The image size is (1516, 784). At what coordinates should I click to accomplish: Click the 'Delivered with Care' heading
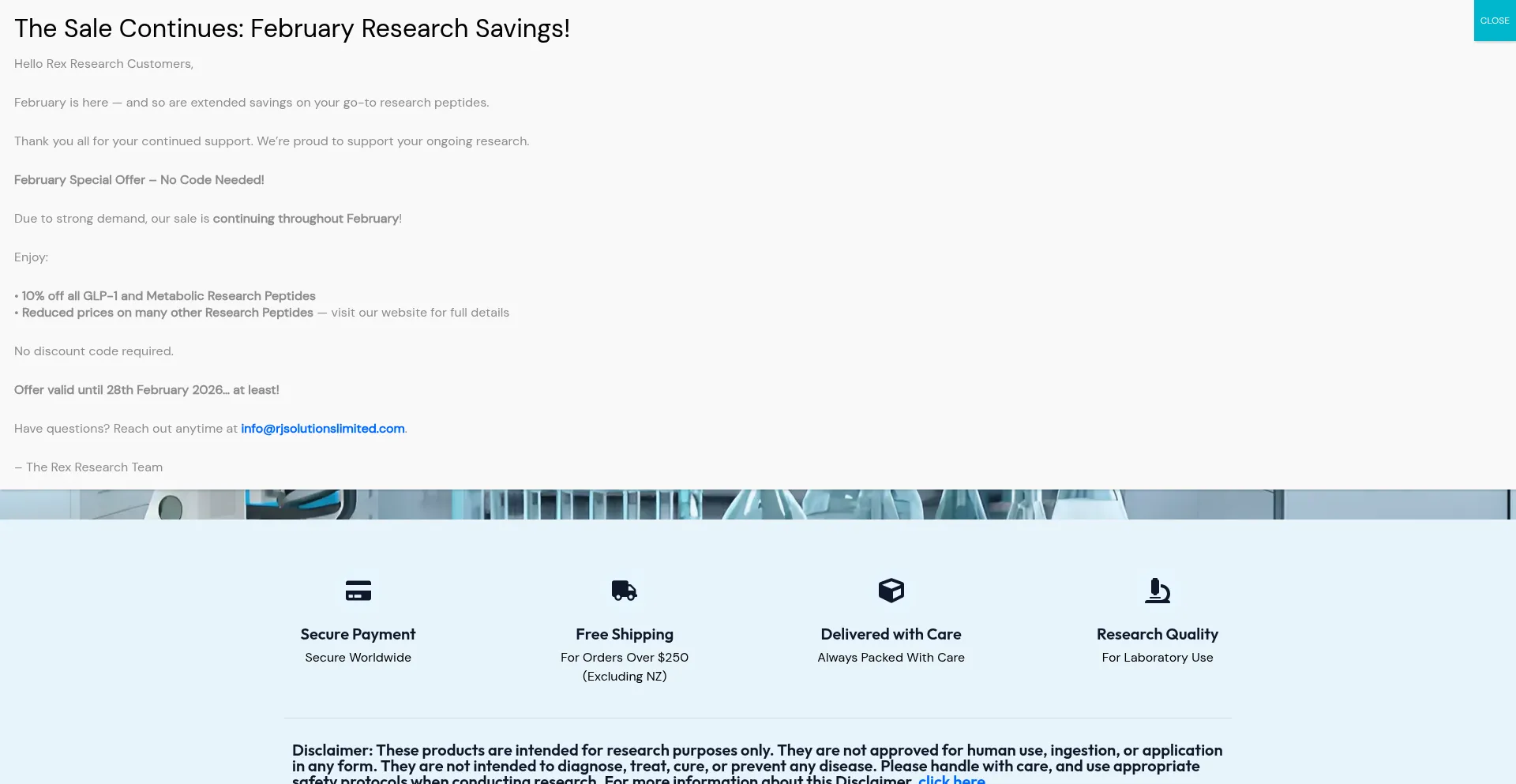(x=891, y=634)
